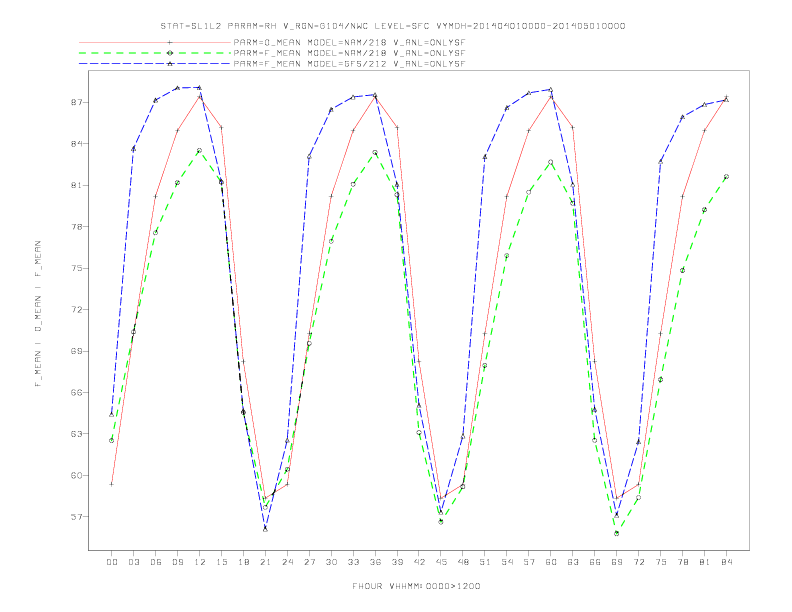Click x-axis forecast hour label 78
Image resolution: width=792 pixels, height=612 pixels.
click(682, 562)
